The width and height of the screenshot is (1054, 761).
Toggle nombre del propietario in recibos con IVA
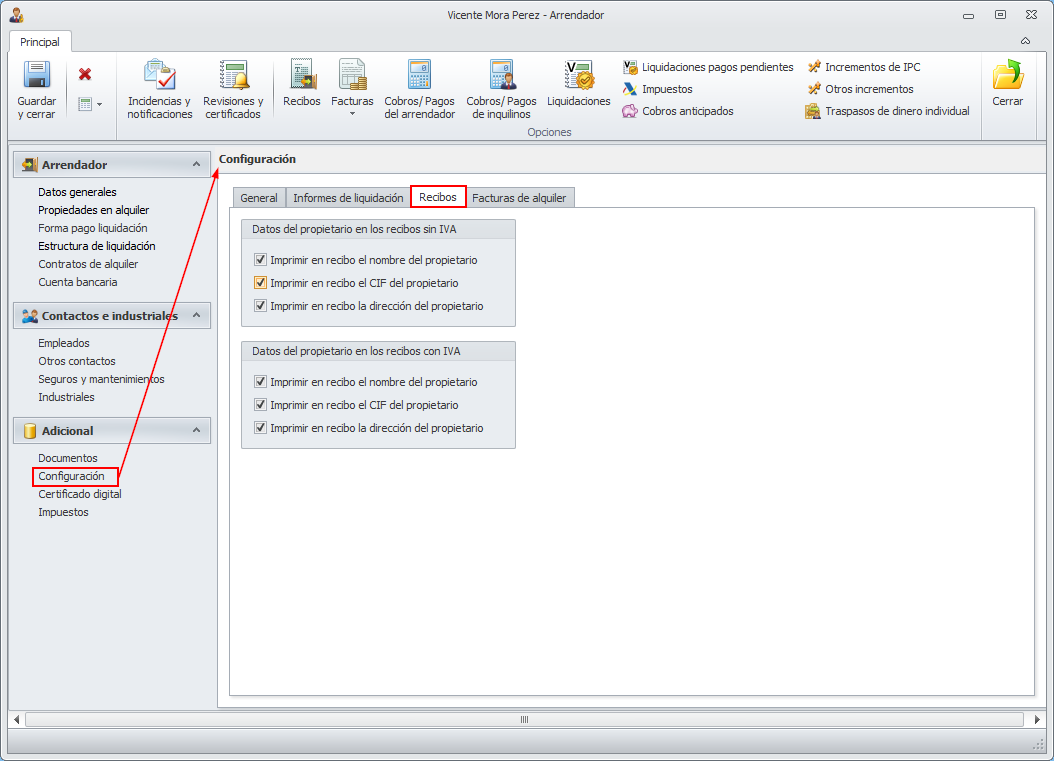[260, 381]
